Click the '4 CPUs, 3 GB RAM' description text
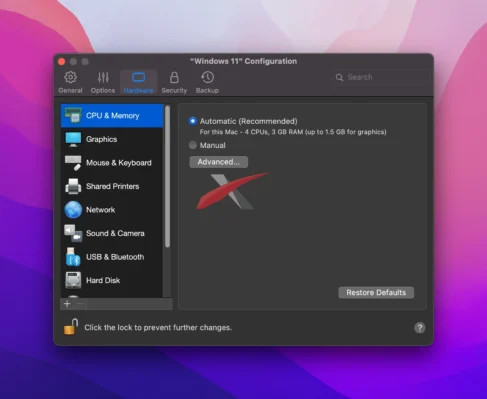Viewport: 487px width, 399px height. point(293,132)
